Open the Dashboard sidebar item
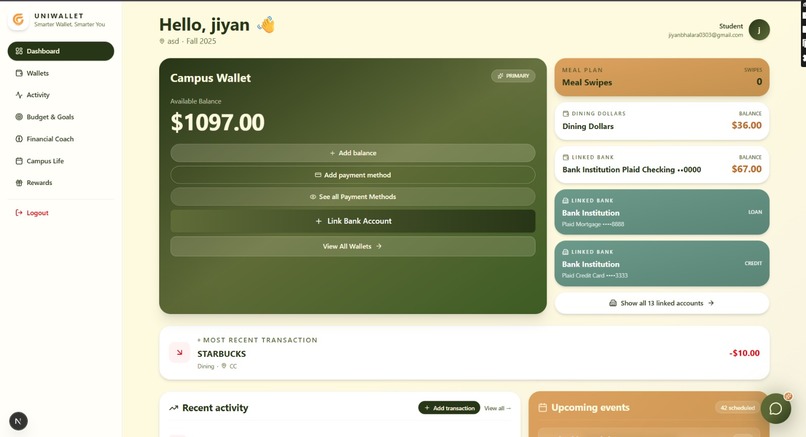The height and width of the screenshot is (437, 806). coord(61,51)
